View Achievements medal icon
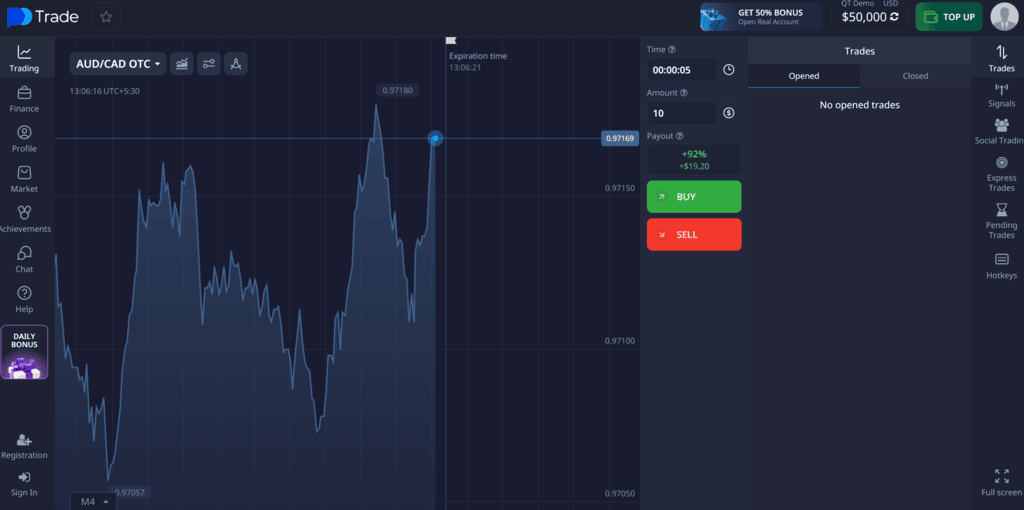 (x=24, y=212)
